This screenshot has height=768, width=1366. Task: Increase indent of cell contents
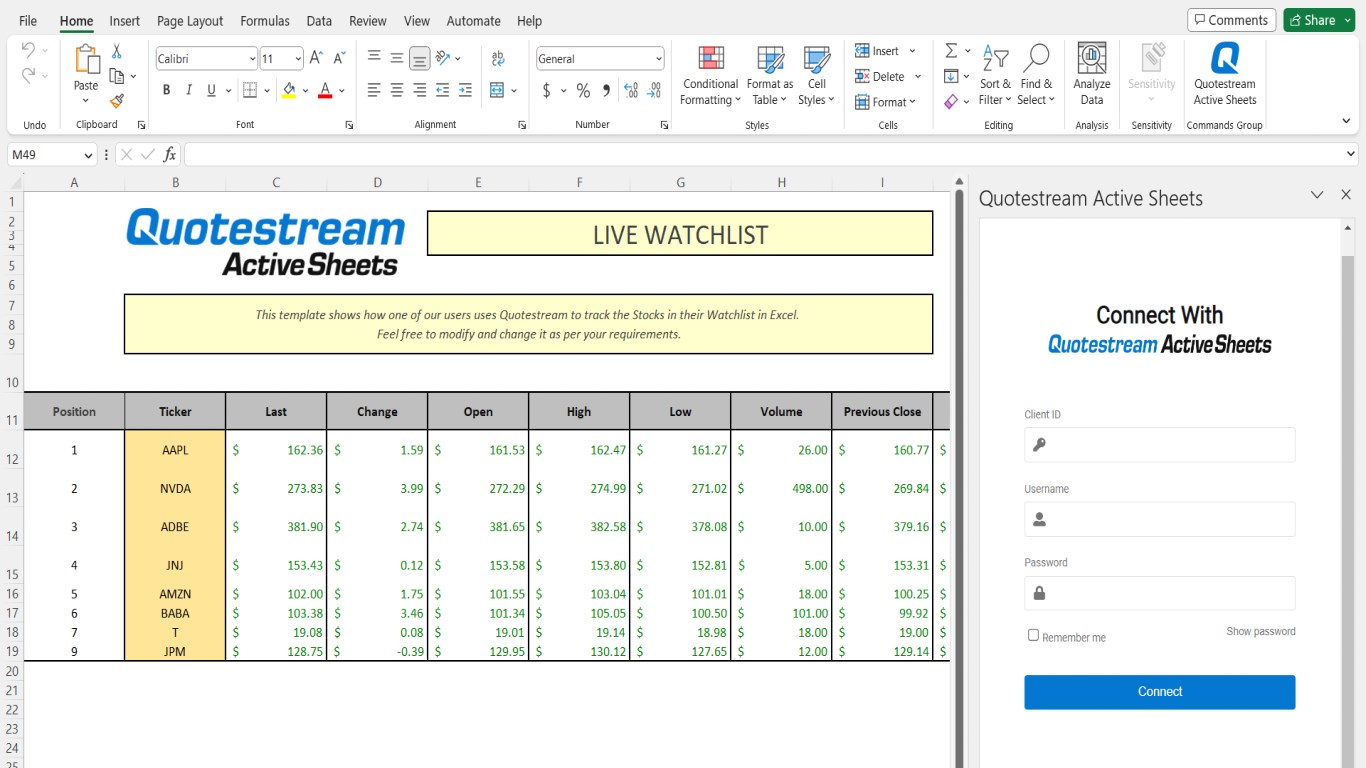click(465, 90)
